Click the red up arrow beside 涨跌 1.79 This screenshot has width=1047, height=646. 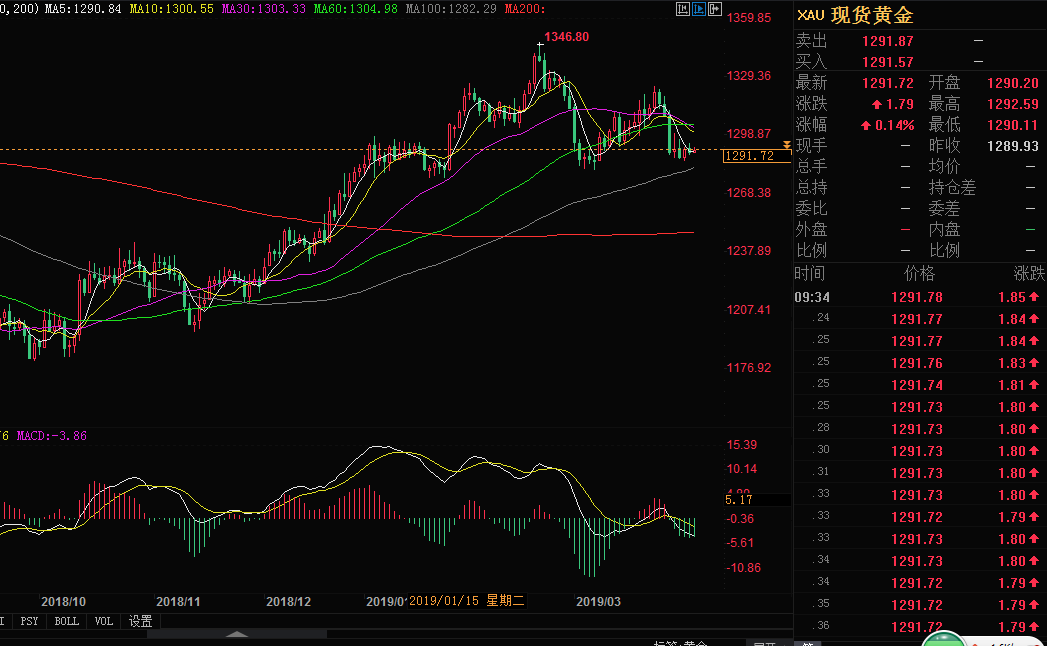coord(877,104)
